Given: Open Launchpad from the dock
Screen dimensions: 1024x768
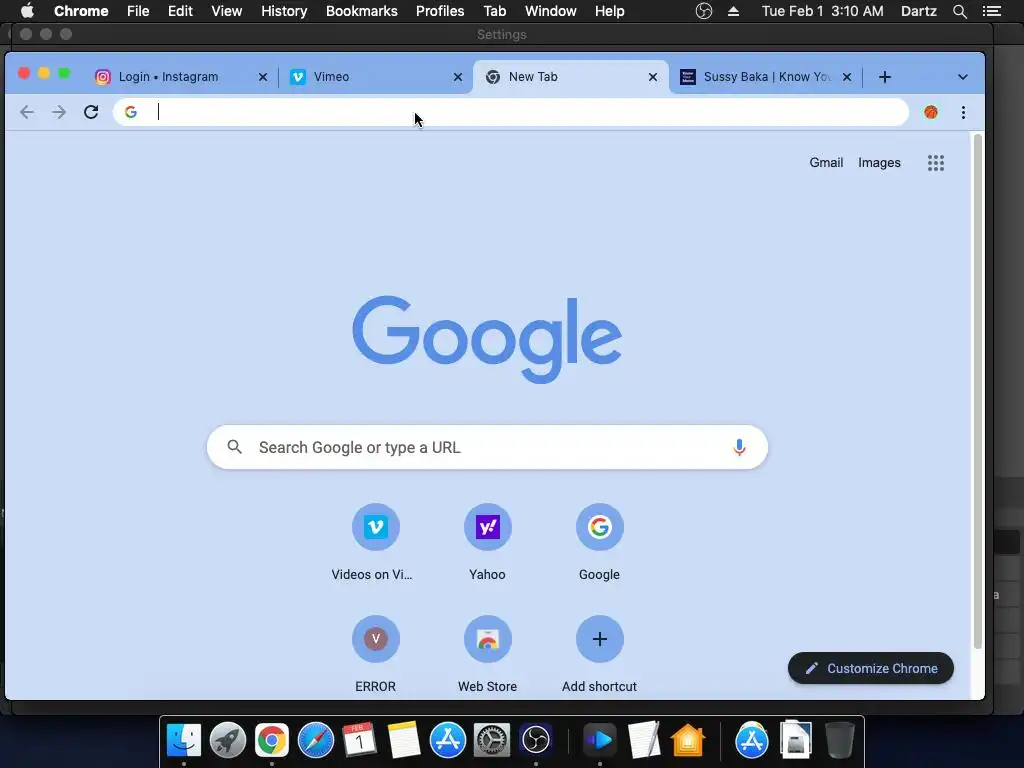Looking at the screenshot, I should coord(228,740).
